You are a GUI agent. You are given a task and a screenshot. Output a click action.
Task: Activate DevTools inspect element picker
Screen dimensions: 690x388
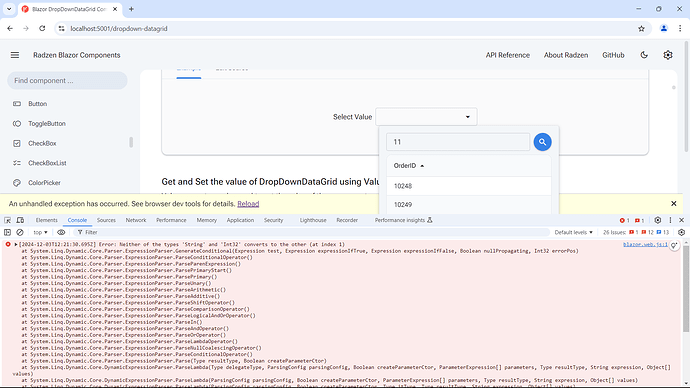click(x=7, y=220)
